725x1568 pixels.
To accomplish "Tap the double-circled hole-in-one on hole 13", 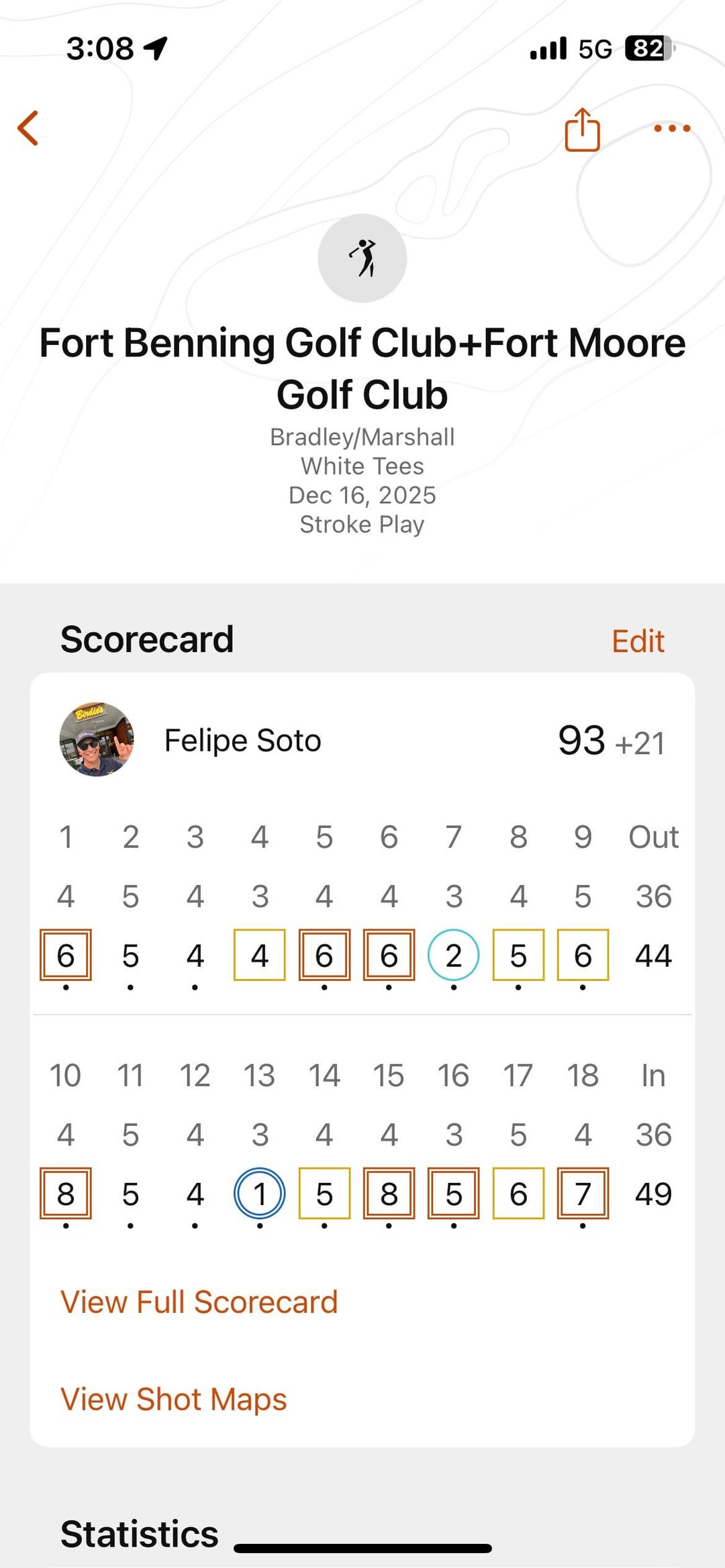I will 260,1194.
